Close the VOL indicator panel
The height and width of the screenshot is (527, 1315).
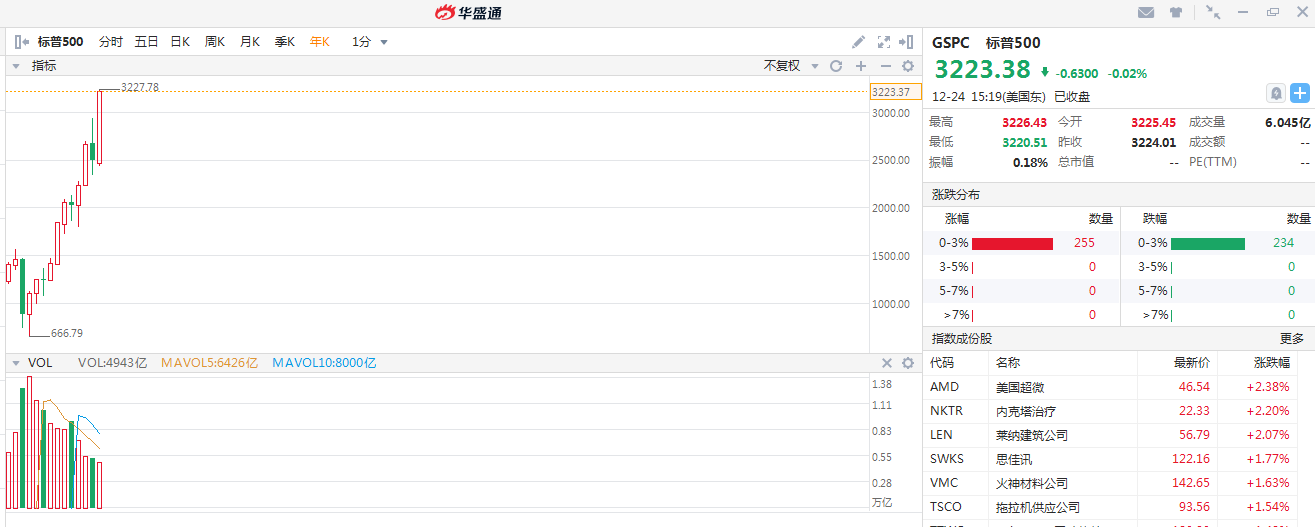(x=886, y=363)
